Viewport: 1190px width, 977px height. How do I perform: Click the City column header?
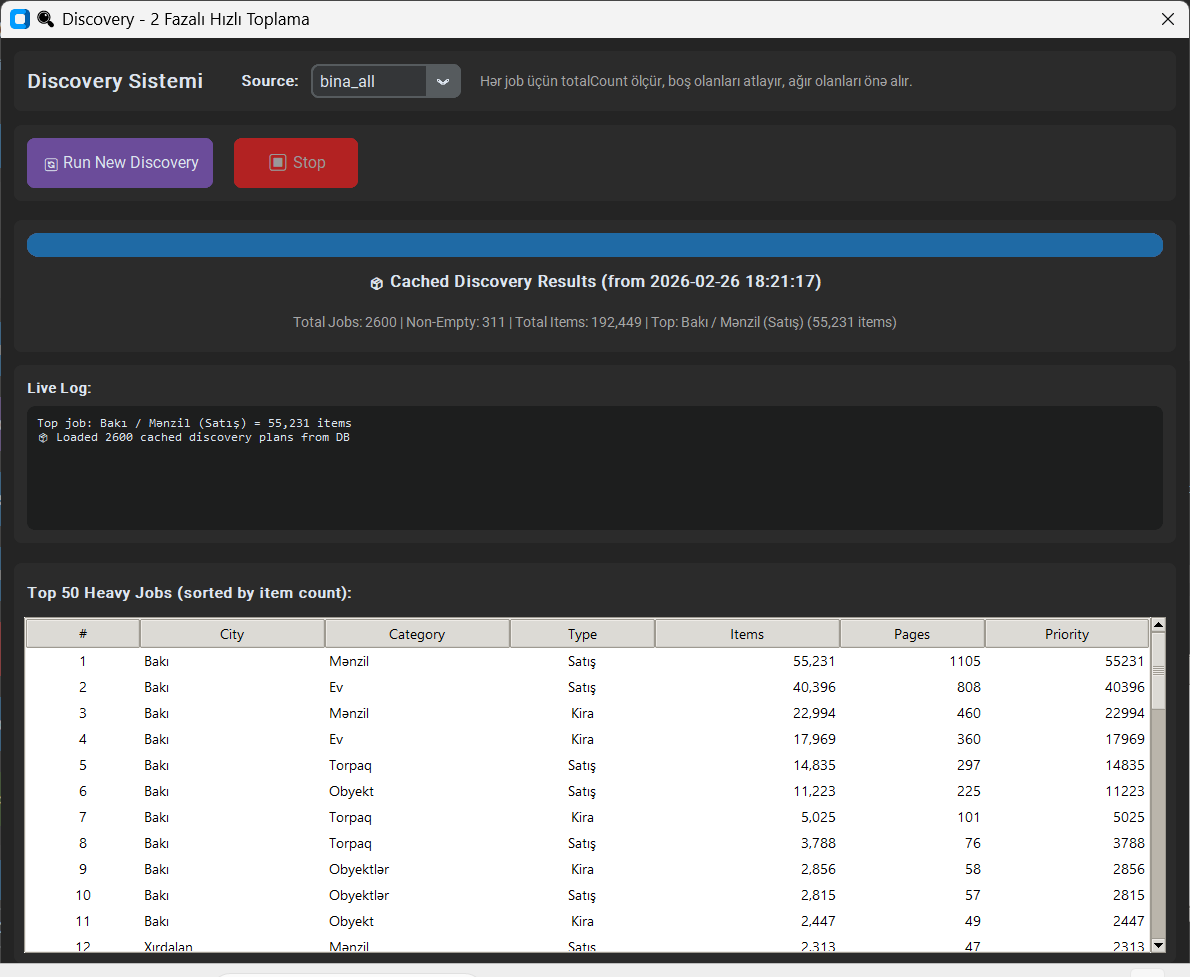click(232, 634)
